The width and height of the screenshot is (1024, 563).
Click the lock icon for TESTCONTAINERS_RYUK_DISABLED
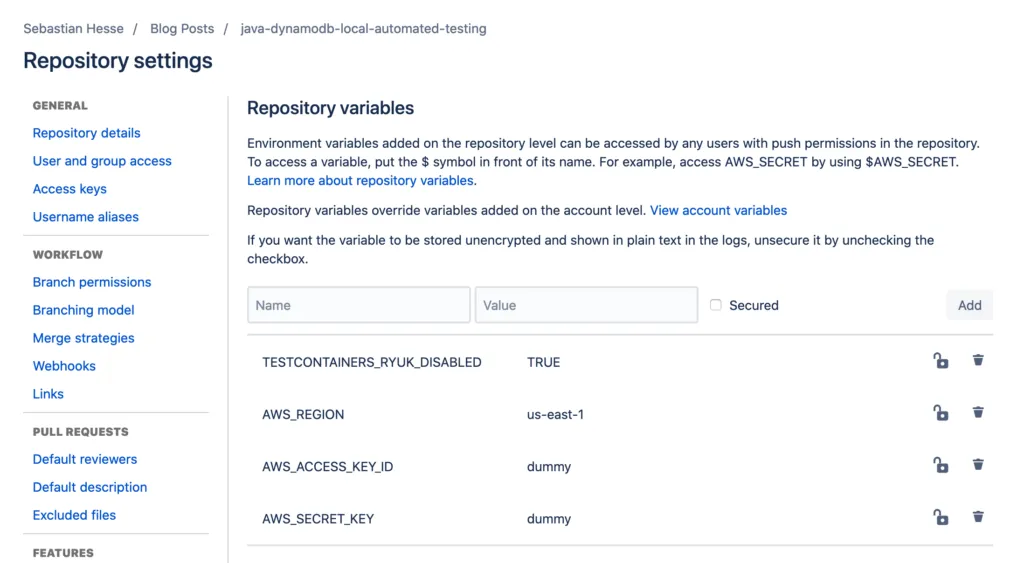pyautogui.click(x=940, y=361)
